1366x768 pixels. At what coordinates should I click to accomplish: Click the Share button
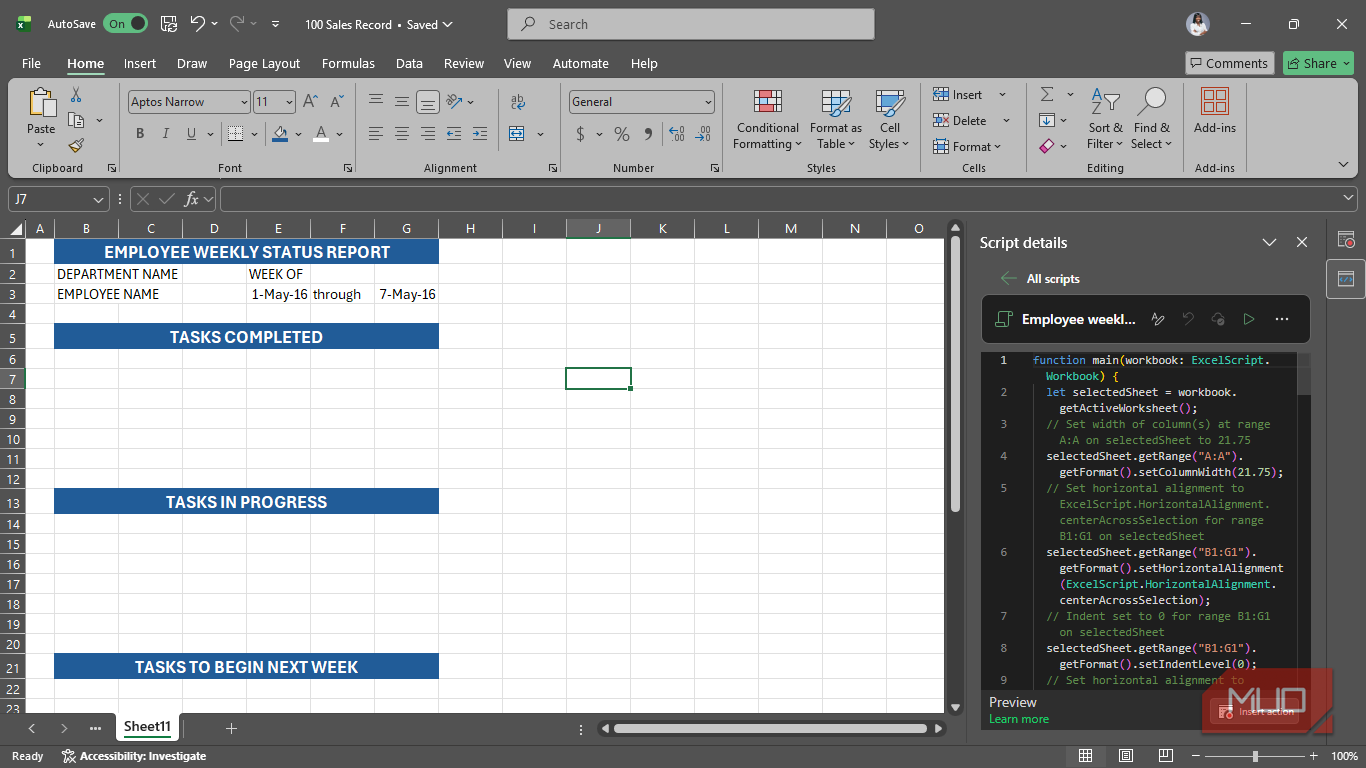[x=1318, y=63]
